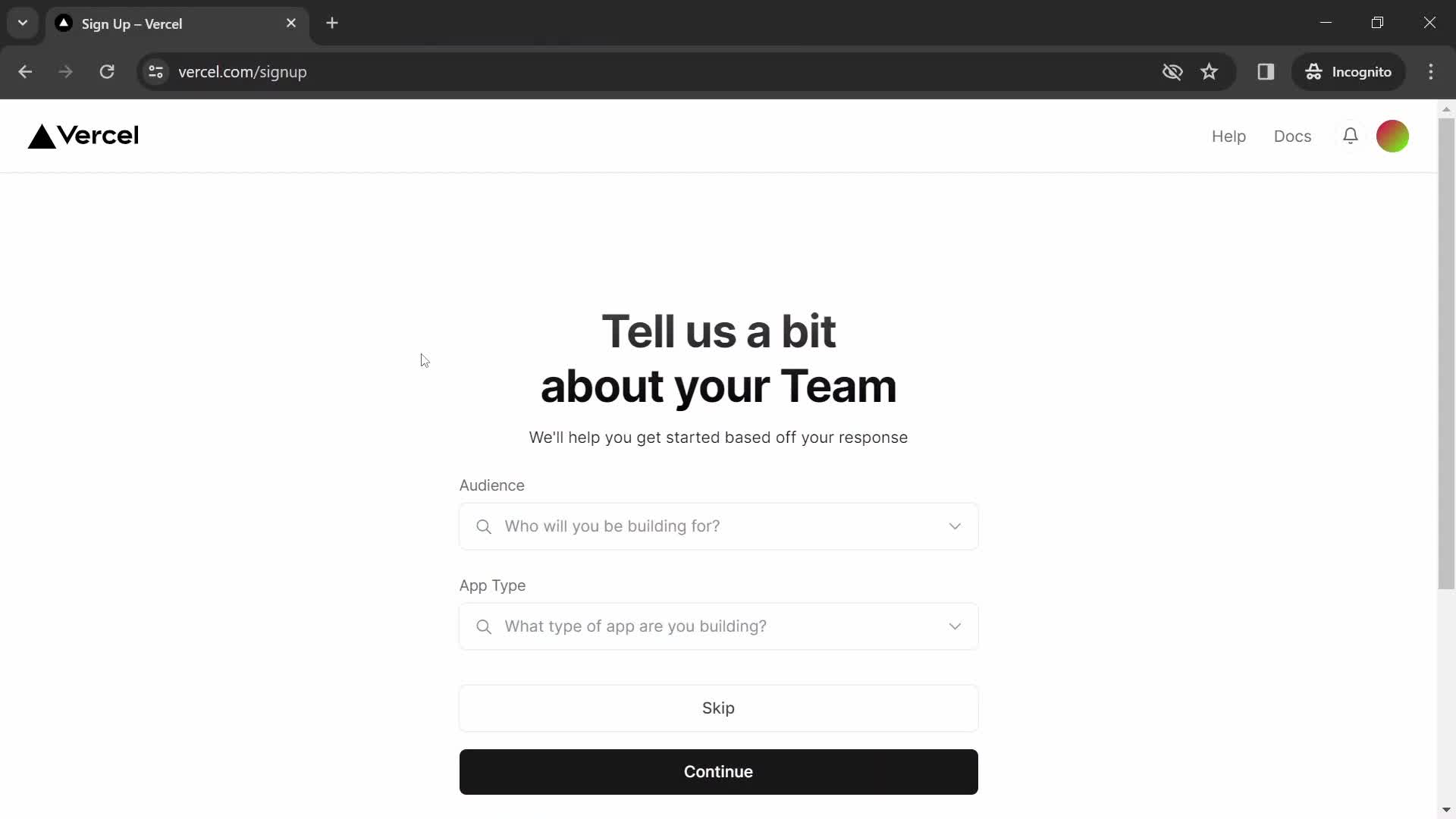Expand the Audience dropdown menu

point(718,525)
